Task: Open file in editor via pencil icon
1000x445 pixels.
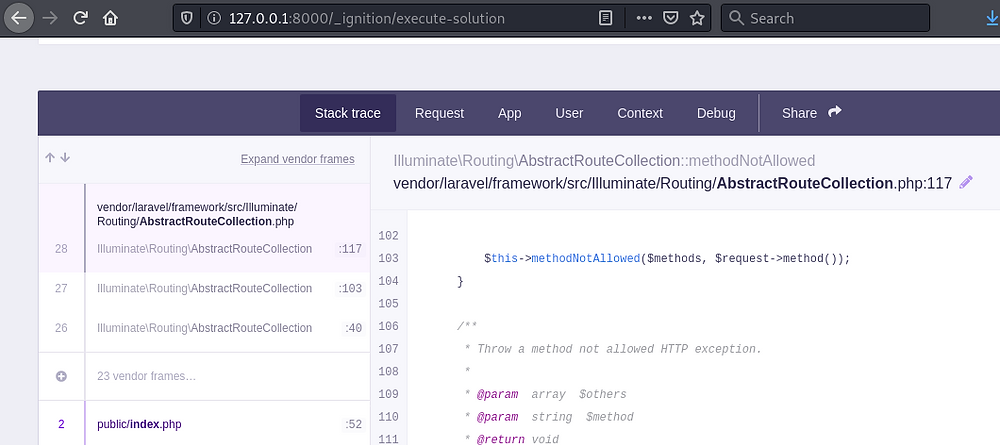Action: pyautogui.click(x=966, y=182)
